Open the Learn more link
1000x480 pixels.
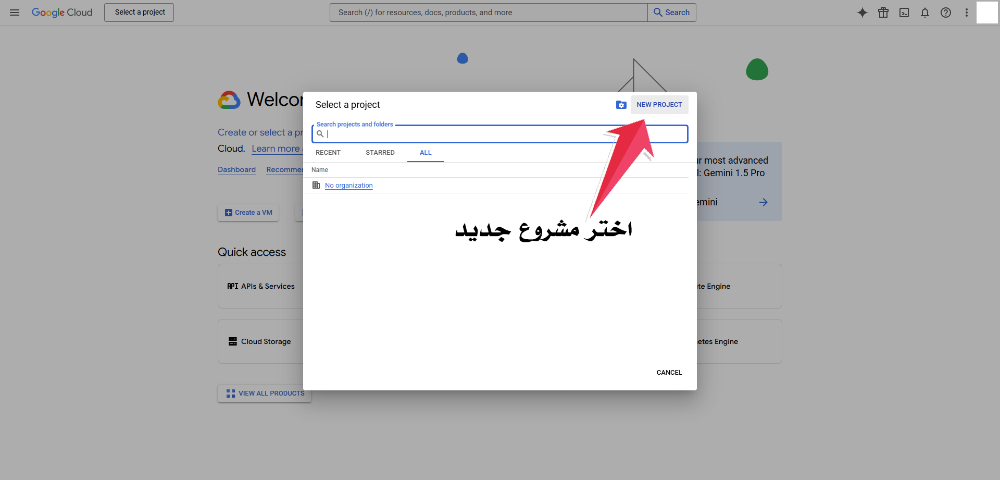[276, 149]
